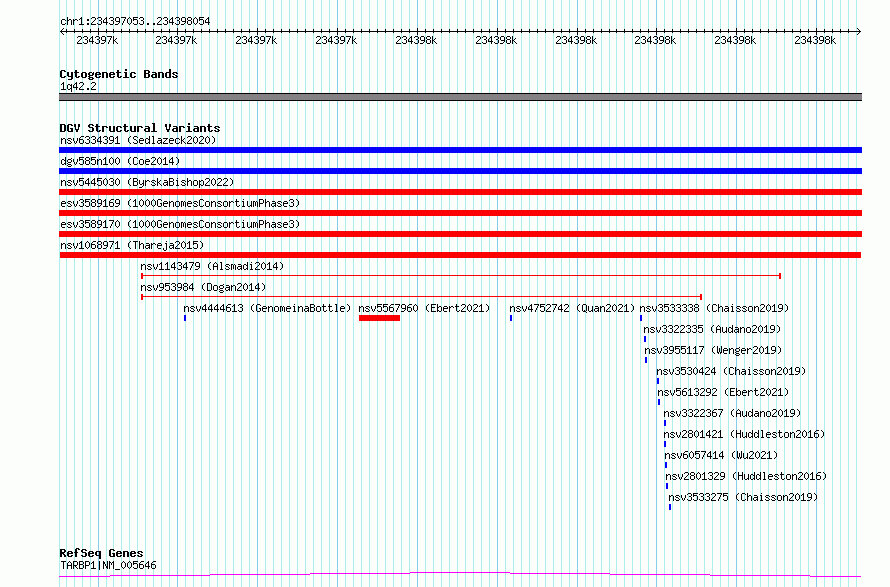This screenshot has height=587, width=890.
Task: Select the esv3589169 variant red bar
Action: pyautogui.click(x=460, y=213)
